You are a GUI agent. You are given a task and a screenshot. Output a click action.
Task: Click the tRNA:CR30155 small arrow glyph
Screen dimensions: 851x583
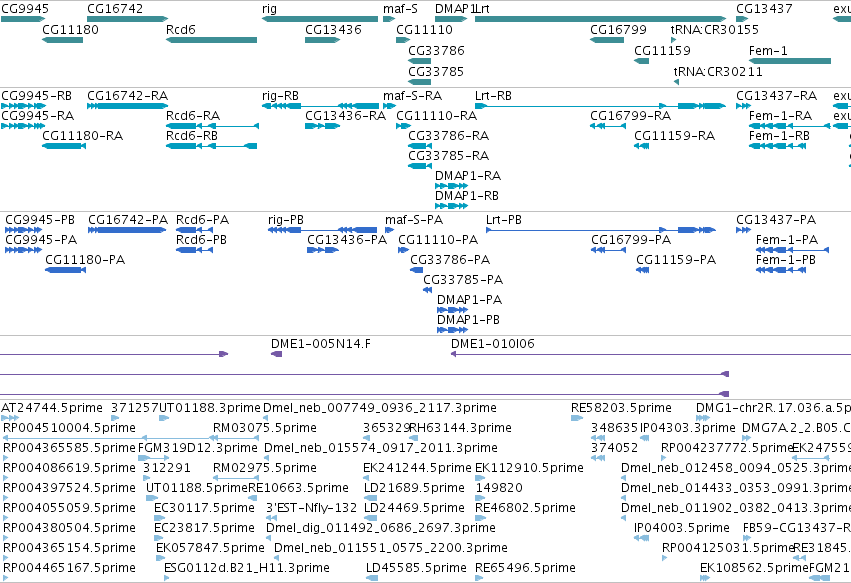674,40
